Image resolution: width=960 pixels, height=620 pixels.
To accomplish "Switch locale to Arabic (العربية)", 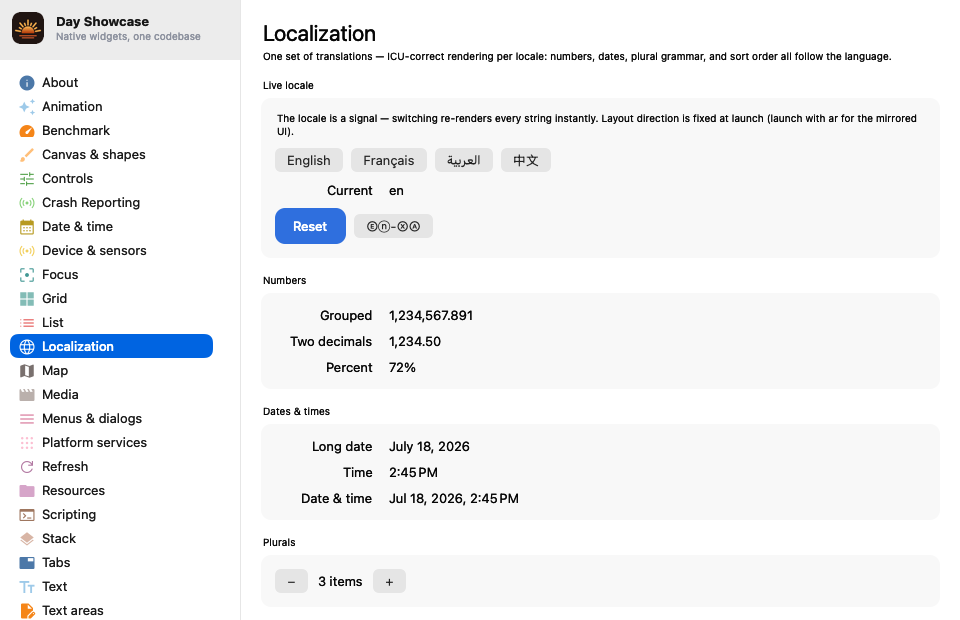I will (463, 160).
